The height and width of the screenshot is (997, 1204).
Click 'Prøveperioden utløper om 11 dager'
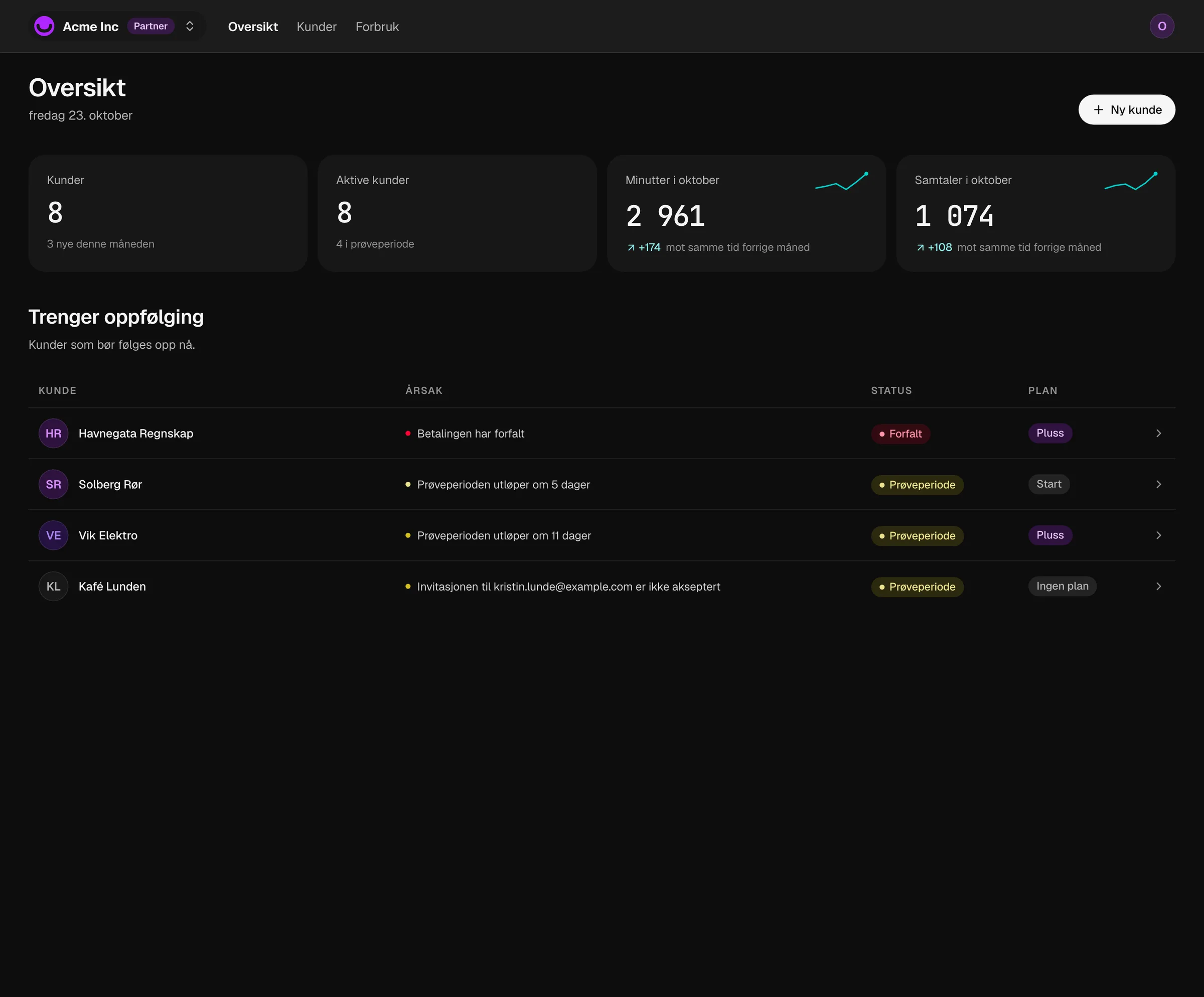504,536
